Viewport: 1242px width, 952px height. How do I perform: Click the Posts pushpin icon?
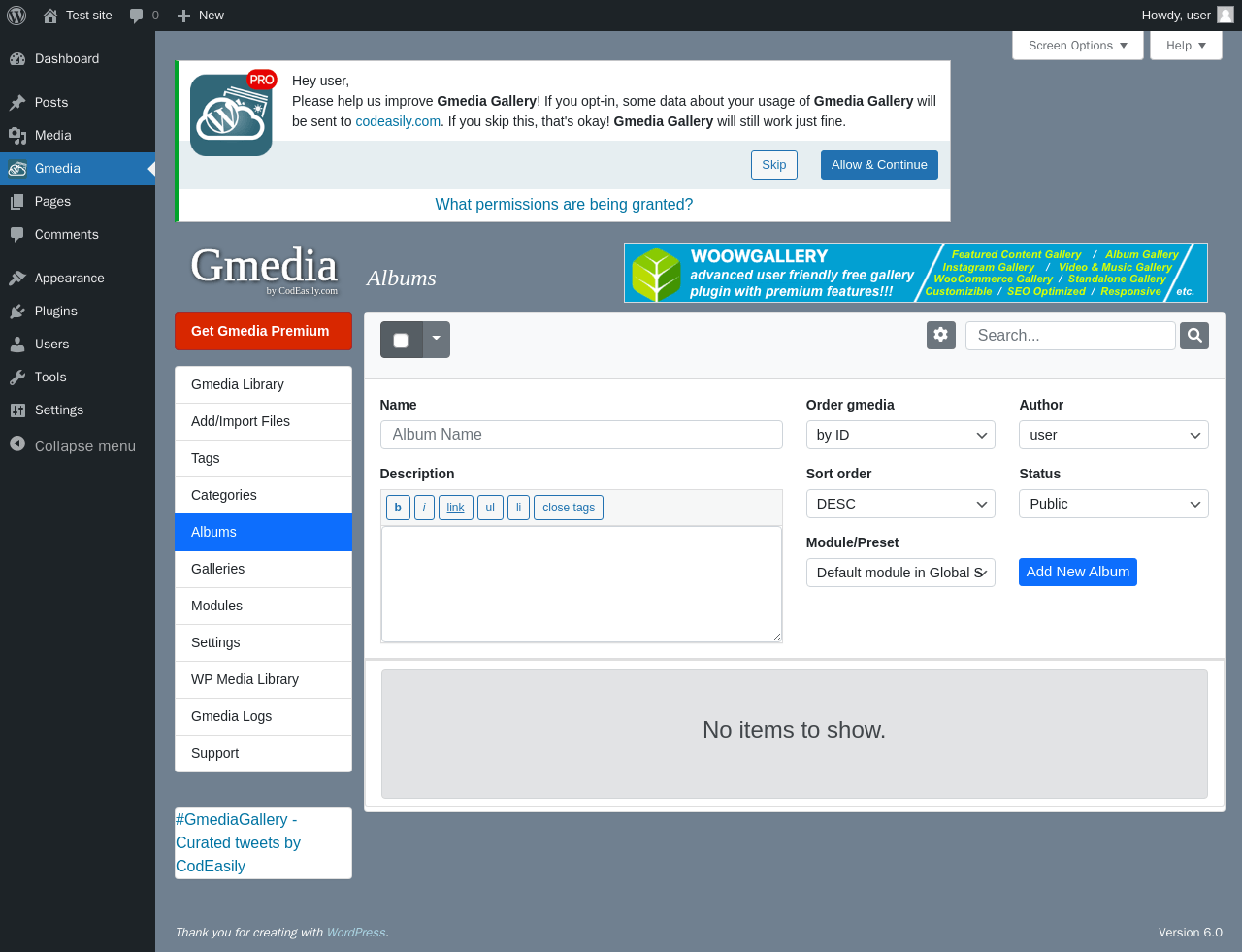coord(17,102)
